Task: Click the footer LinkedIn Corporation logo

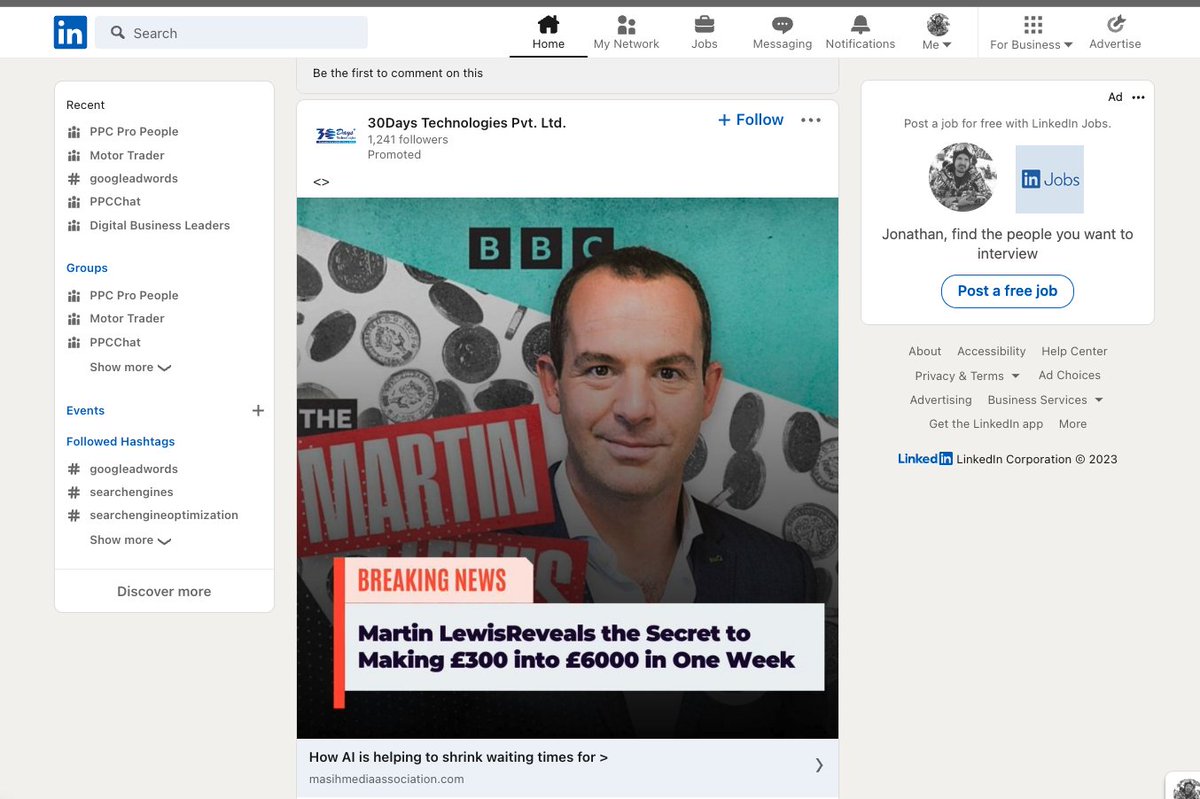Action: click(925, 459)
